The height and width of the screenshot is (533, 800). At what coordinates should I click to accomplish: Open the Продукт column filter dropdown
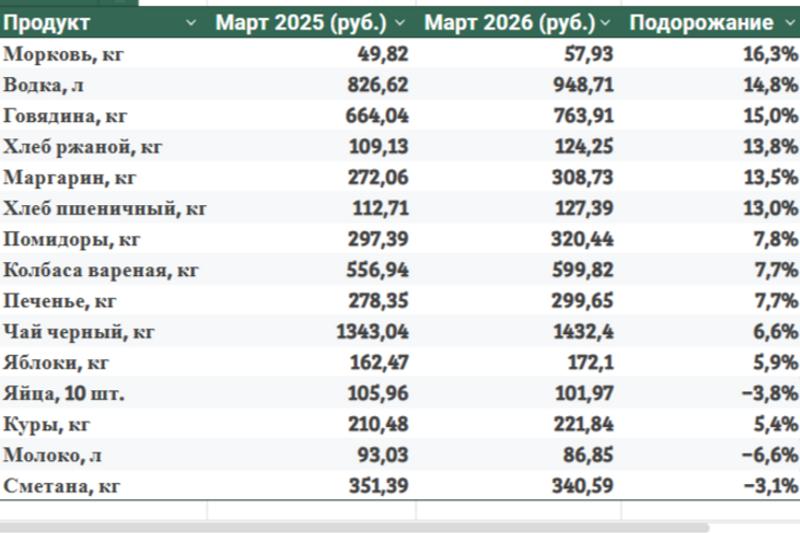click(x=191, y=22)
